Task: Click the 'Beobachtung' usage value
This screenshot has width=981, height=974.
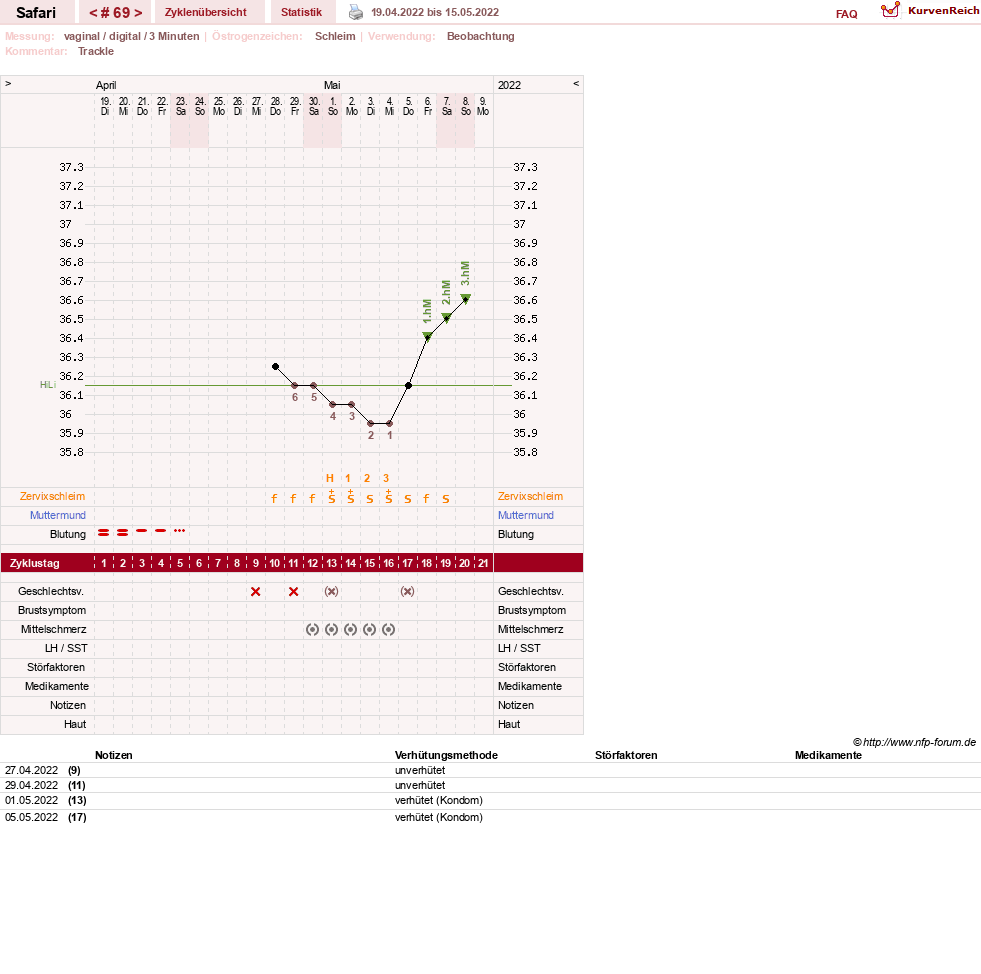Action: click(480, 36)
